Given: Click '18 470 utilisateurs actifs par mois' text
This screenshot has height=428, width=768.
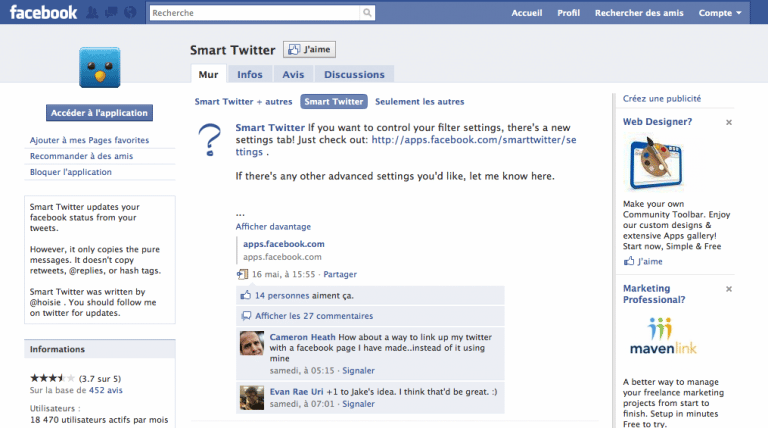Looking at the screenshot, I should (99, 420).
